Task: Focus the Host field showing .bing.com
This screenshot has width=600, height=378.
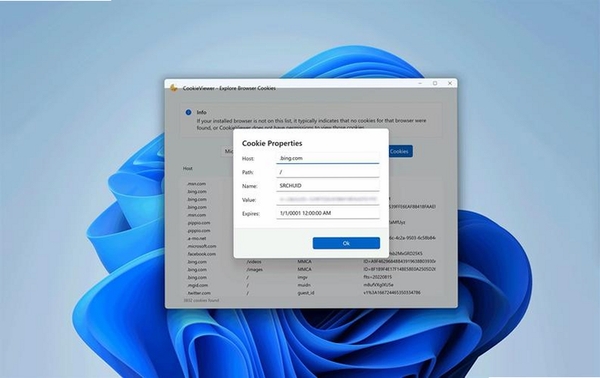Action: point(328,158)
